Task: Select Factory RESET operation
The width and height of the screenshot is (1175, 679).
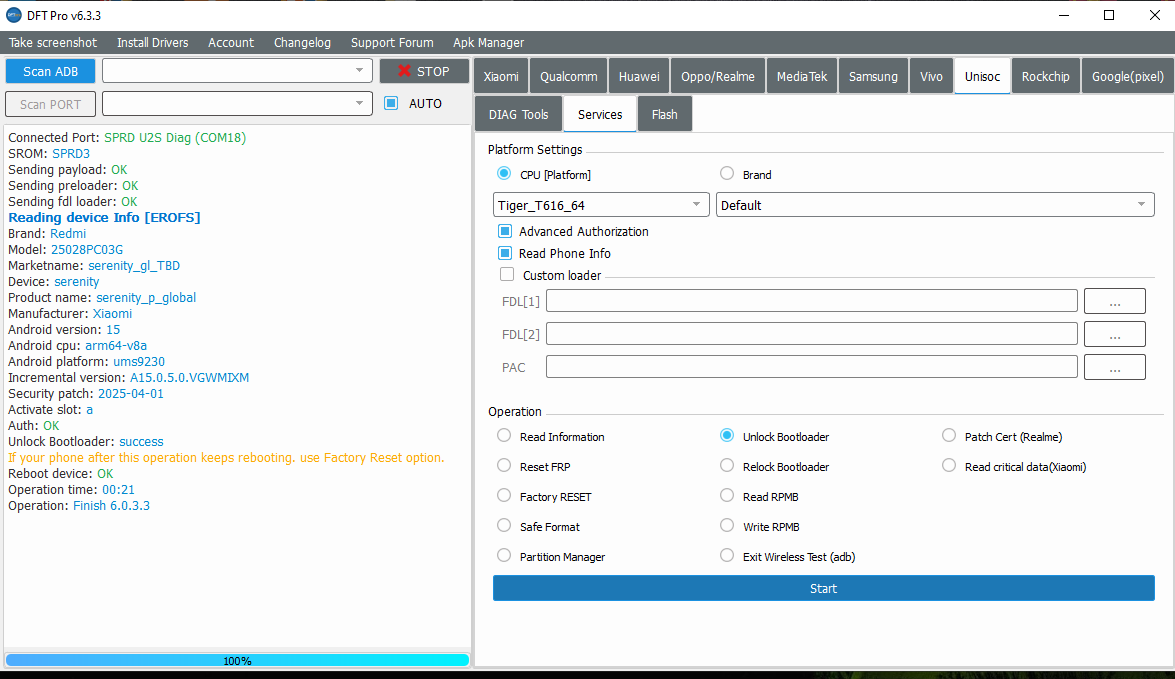Action: tap(504, 496)
